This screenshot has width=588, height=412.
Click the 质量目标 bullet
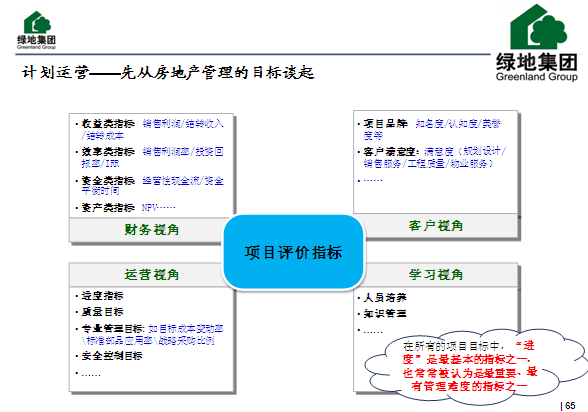pyautogui.click(x=102, y=312)
